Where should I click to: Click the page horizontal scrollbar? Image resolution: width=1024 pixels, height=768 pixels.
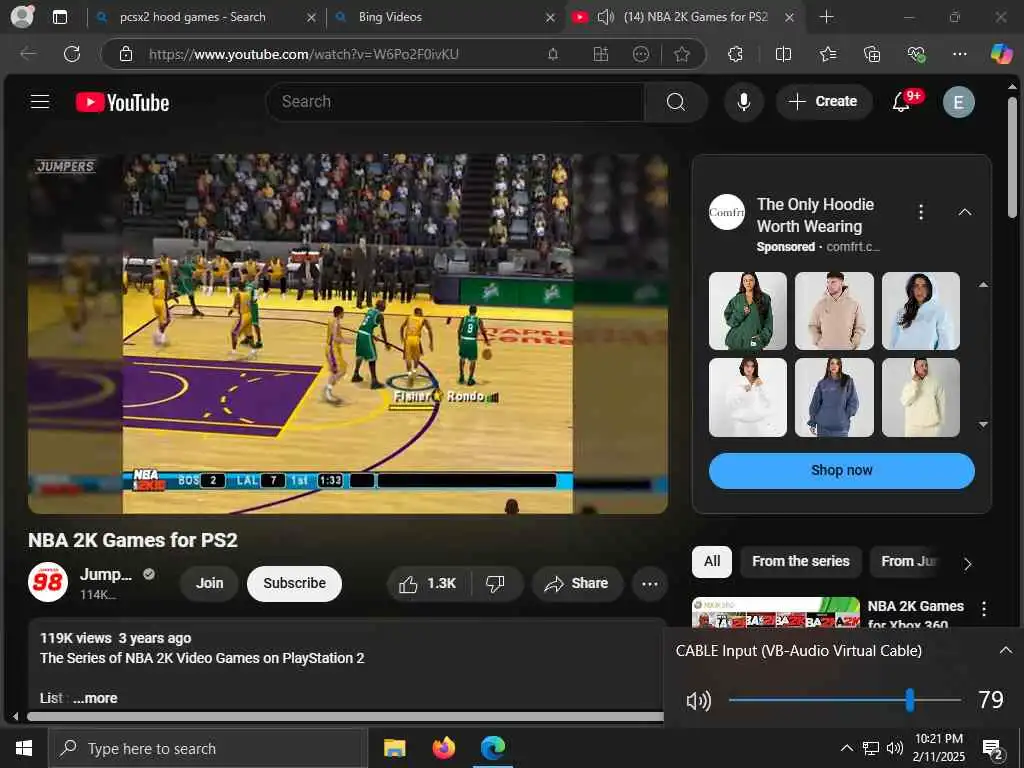345,716
